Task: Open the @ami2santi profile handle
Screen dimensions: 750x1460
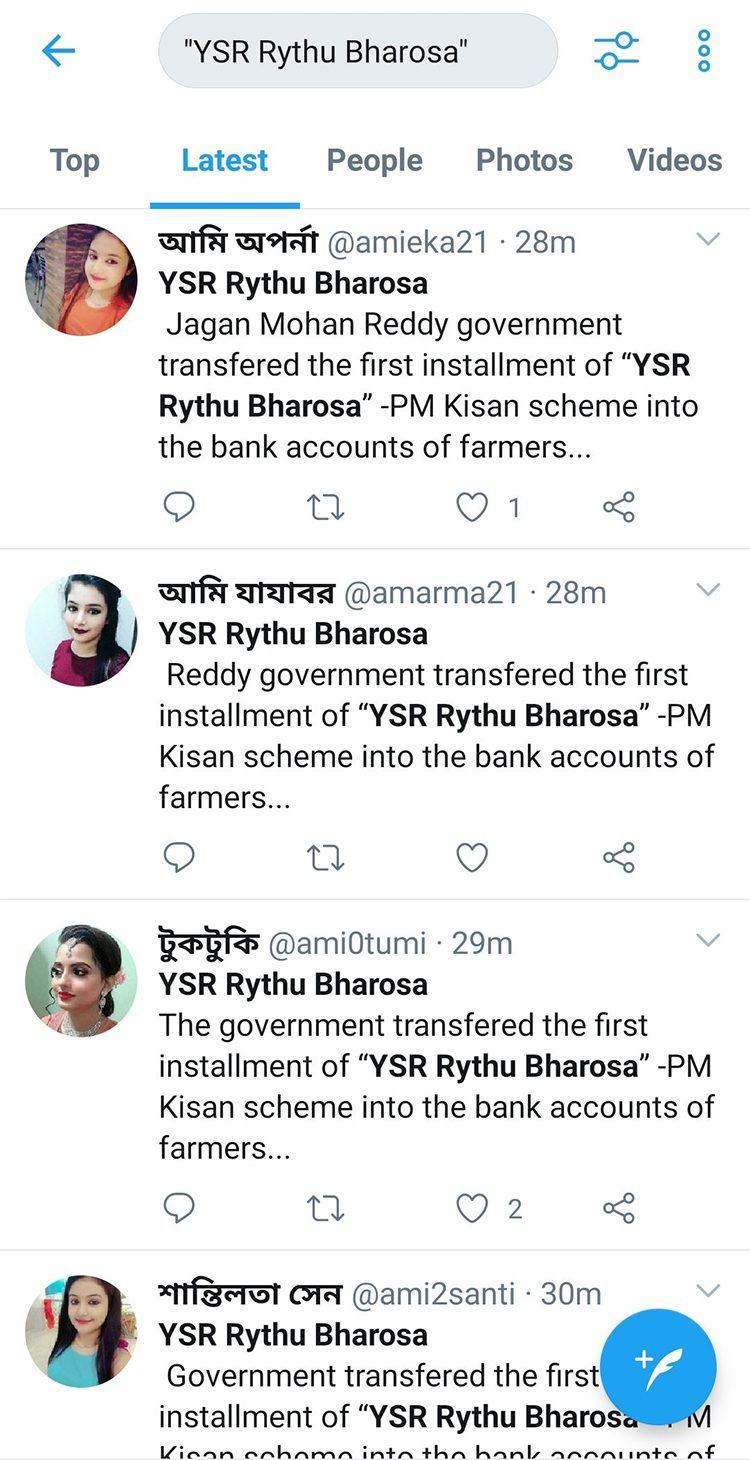Action: tap(433, 1294)
